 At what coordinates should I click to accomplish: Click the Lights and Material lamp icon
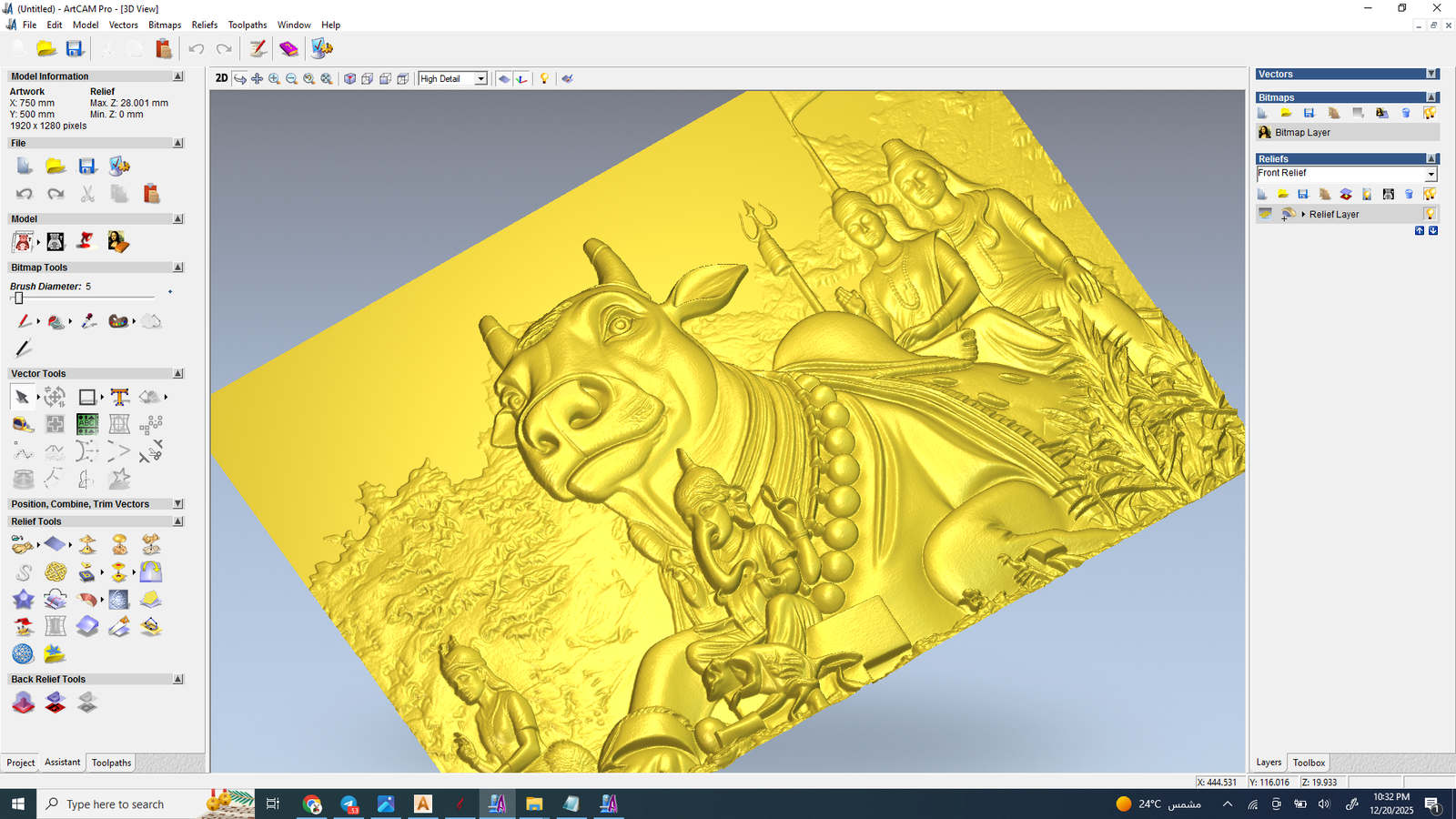pos(544,79)
